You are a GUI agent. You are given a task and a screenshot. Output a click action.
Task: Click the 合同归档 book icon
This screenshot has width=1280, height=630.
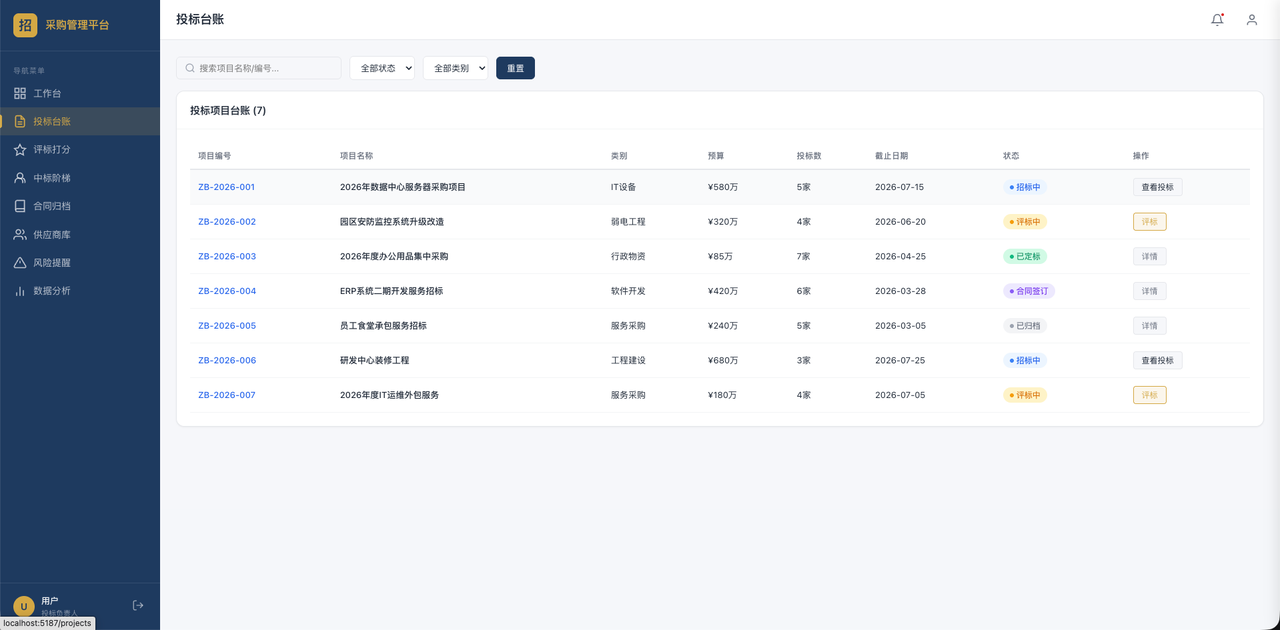(20, 206)
